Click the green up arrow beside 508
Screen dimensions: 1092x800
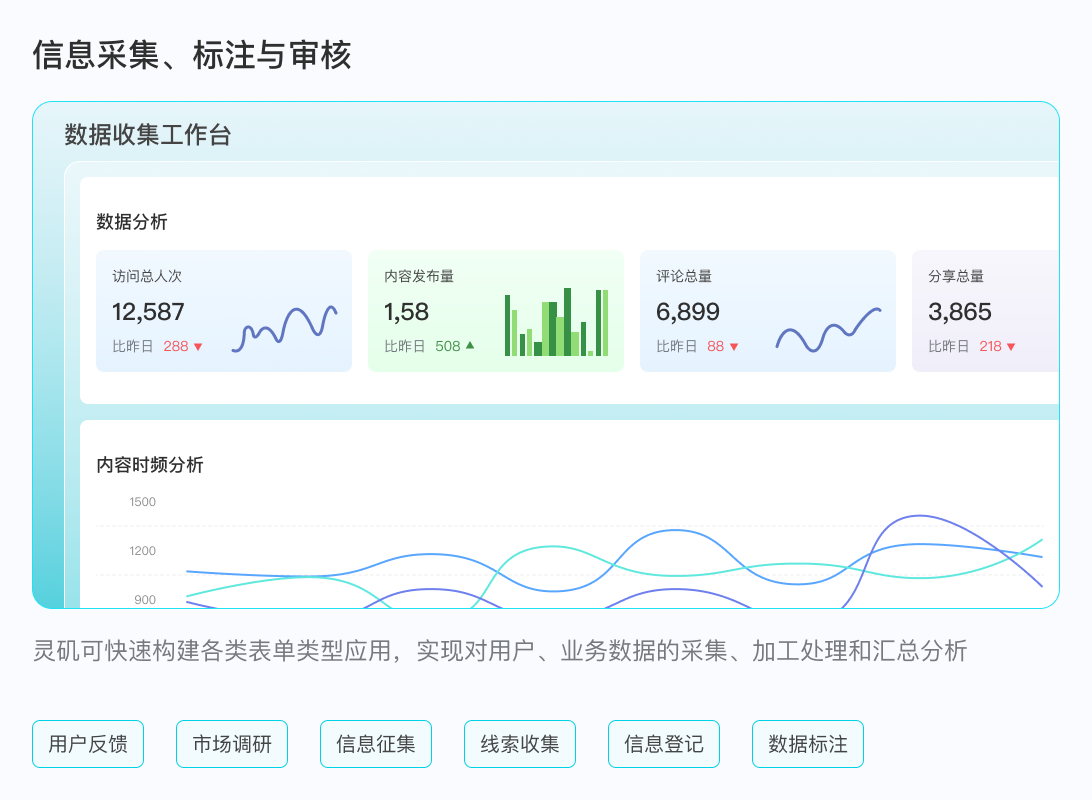[470, 345]
